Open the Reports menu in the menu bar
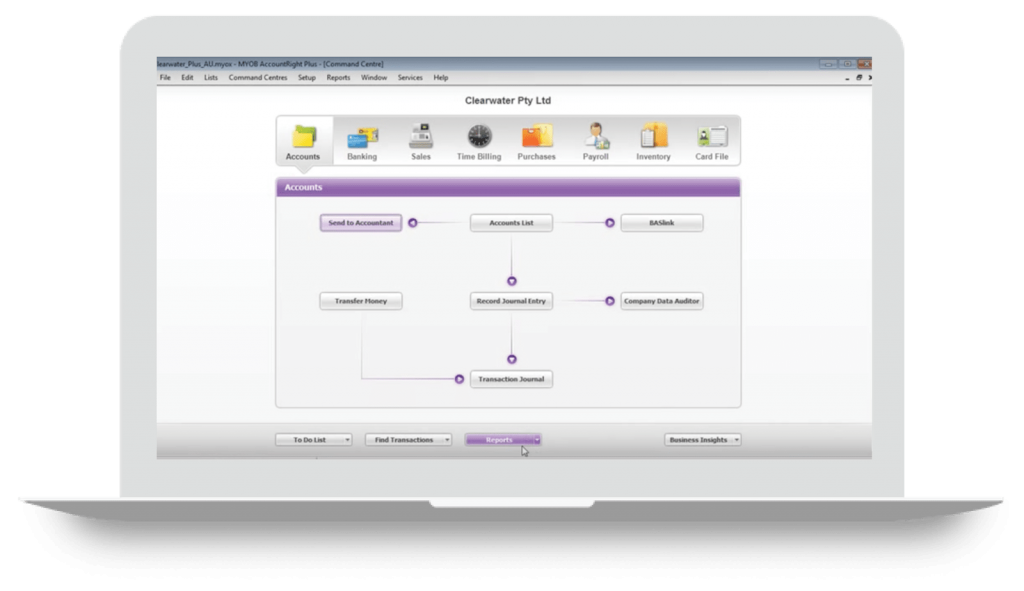This screenshot has height=591, width=1024. (338, 77)
